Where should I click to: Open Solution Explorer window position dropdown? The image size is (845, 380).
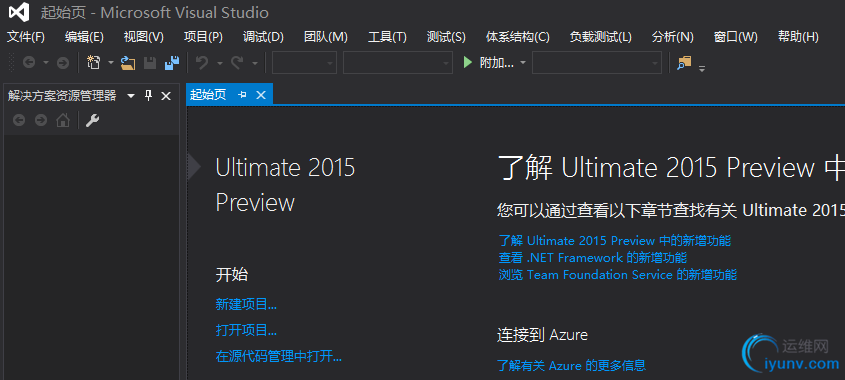pyautogui.click(x=131, y=96)
